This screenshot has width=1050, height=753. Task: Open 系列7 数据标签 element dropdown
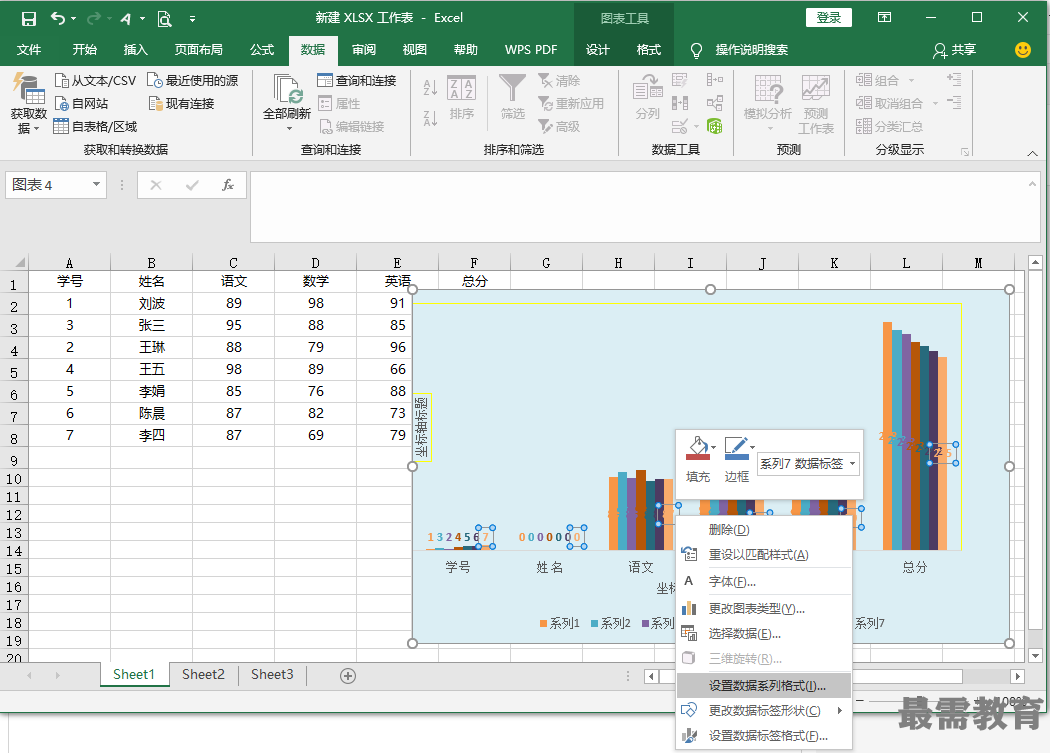[x=852, y=464]
